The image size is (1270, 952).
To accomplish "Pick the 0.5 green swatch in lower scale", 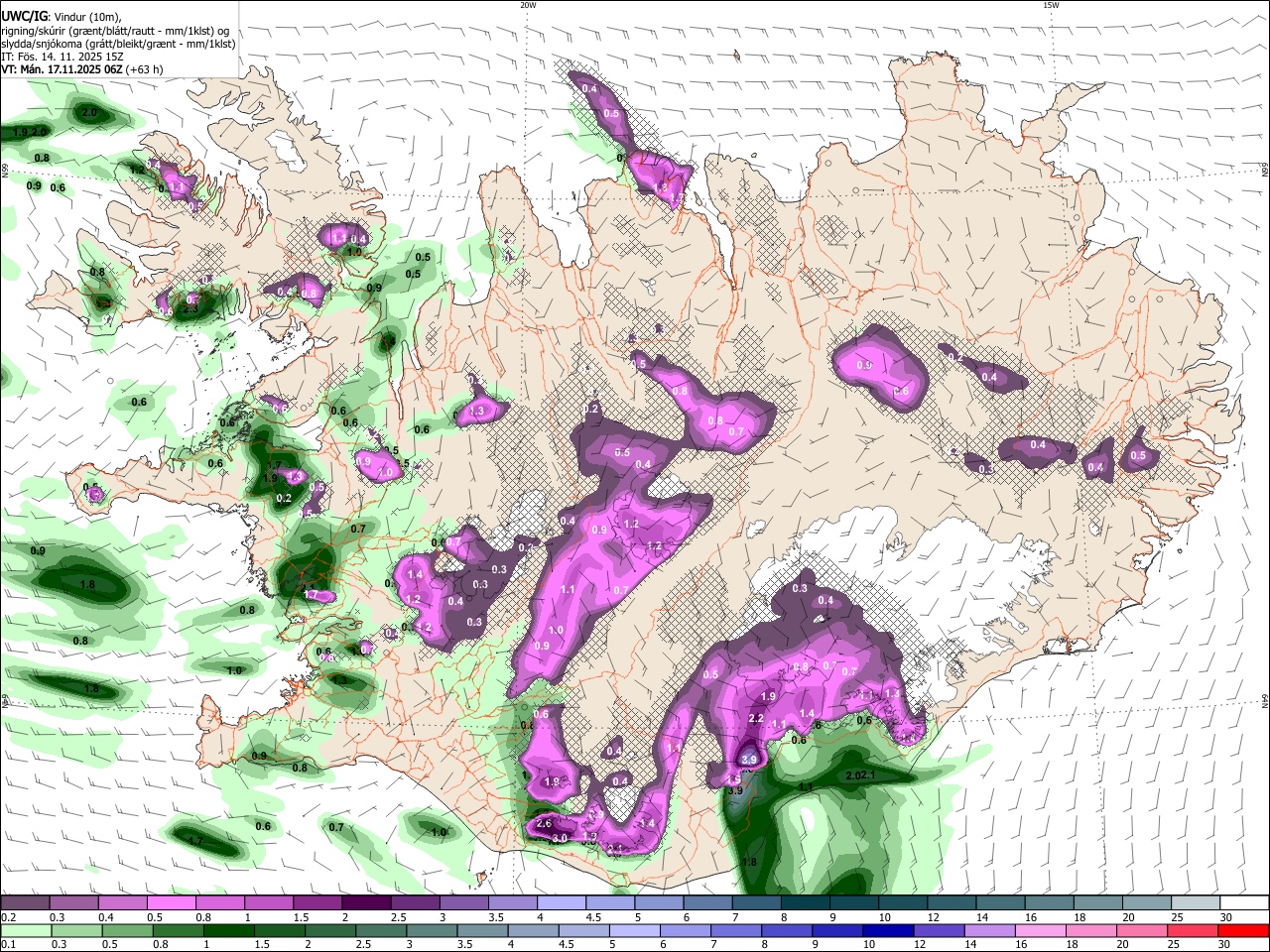I will click(126, 931).
